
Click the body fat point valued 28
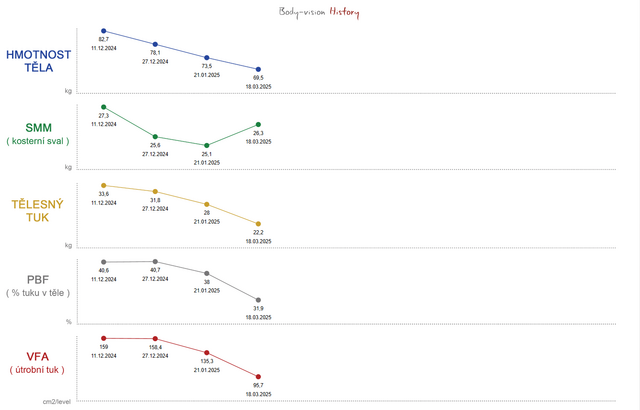click(206, 203)
